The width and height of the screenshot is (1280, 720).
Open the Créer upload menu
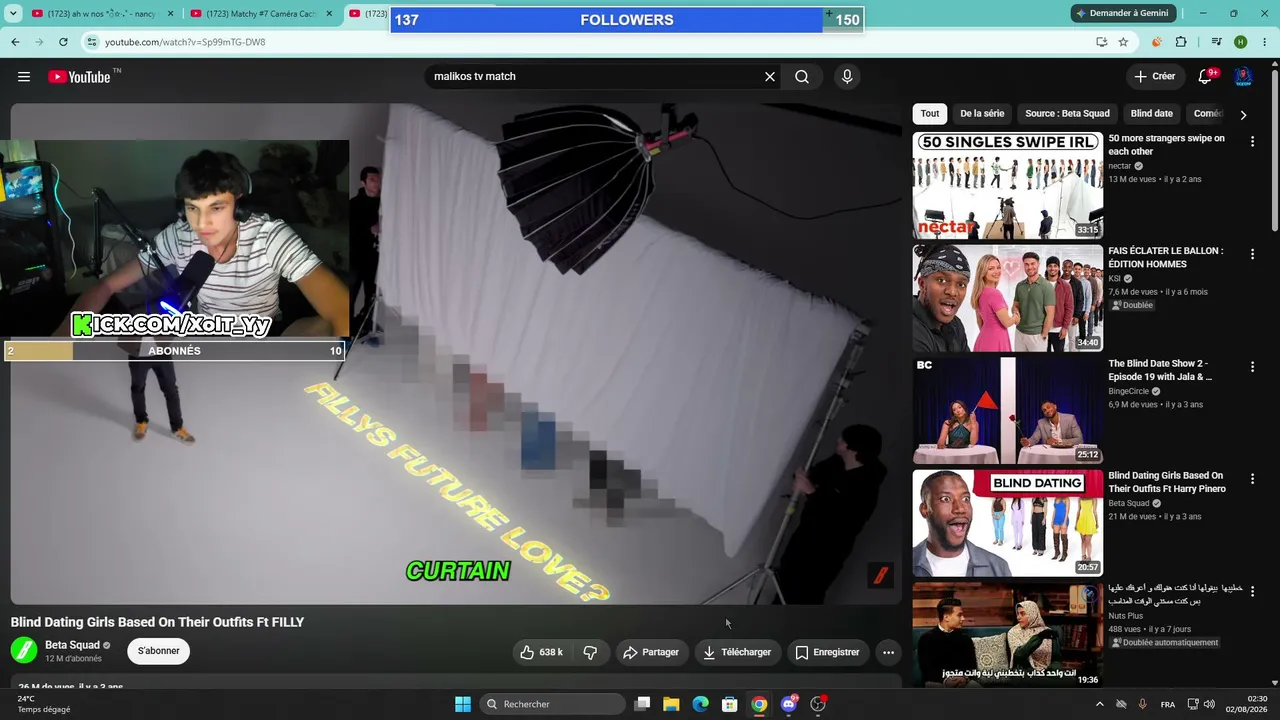pos(1155,77)
